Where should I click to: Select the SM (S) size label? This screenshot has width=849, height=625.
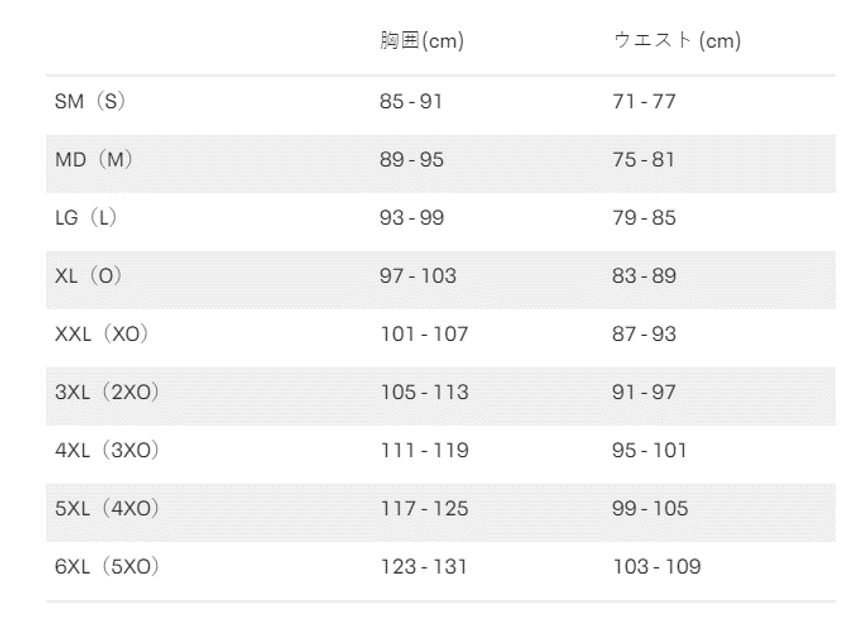(x=91, y=101)
